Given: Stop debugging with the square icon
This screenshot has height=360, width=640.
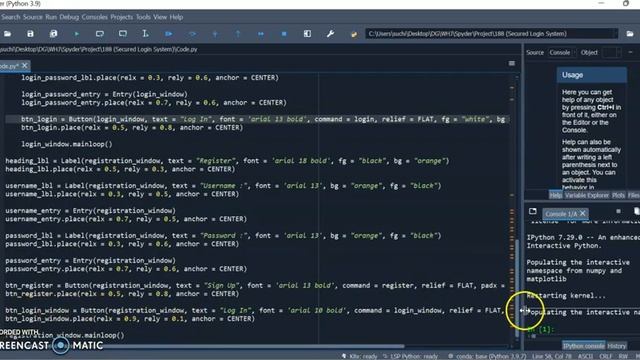Looking at the screenshot, I should (x=284, y=34).
